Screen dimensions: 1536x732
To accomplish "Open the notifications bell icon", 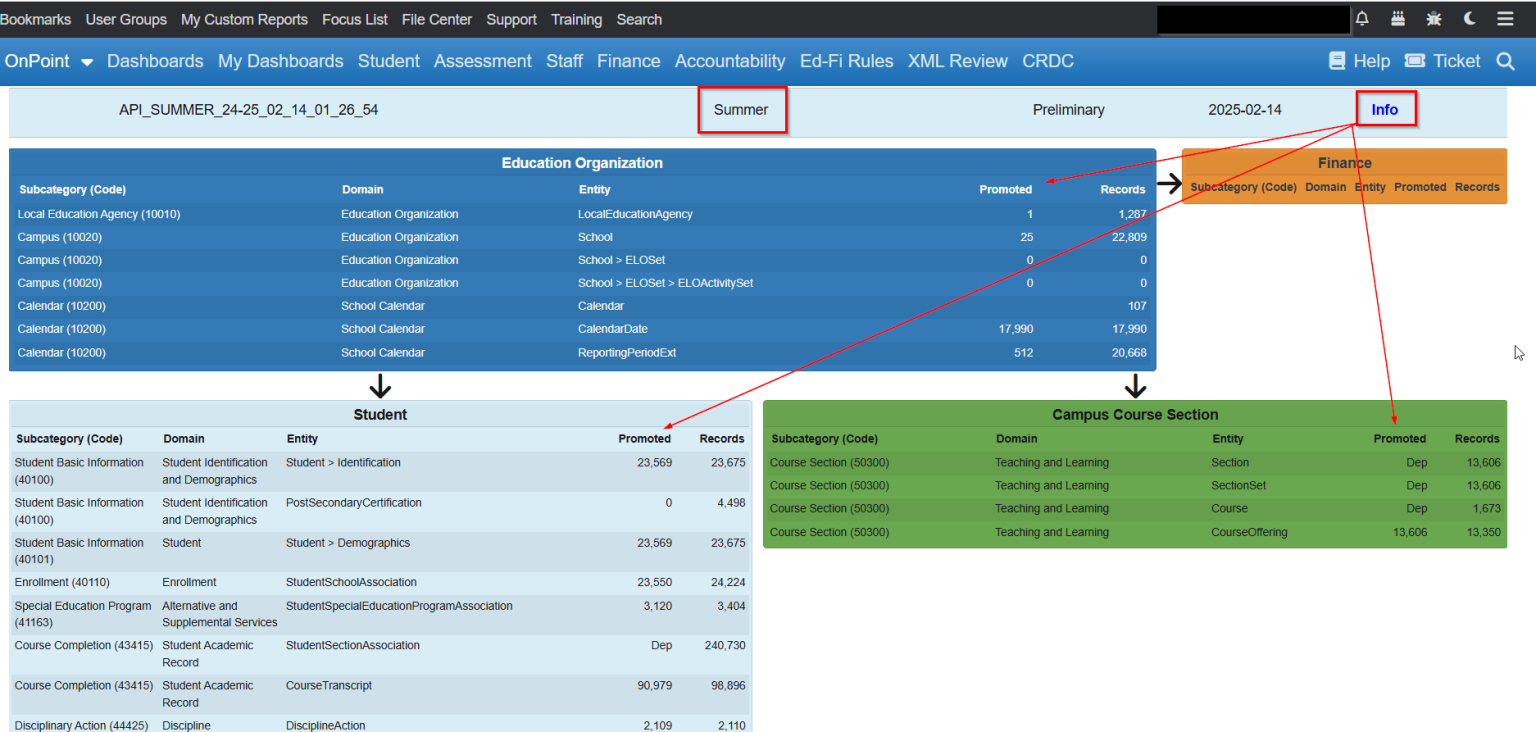I will coord(1361,18).
